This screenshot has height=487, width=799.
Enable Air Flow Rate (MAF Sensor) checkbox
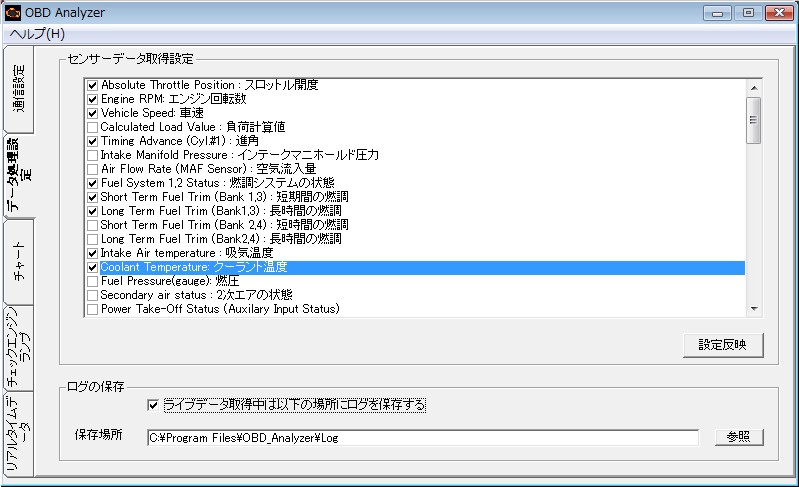[92, 169]
